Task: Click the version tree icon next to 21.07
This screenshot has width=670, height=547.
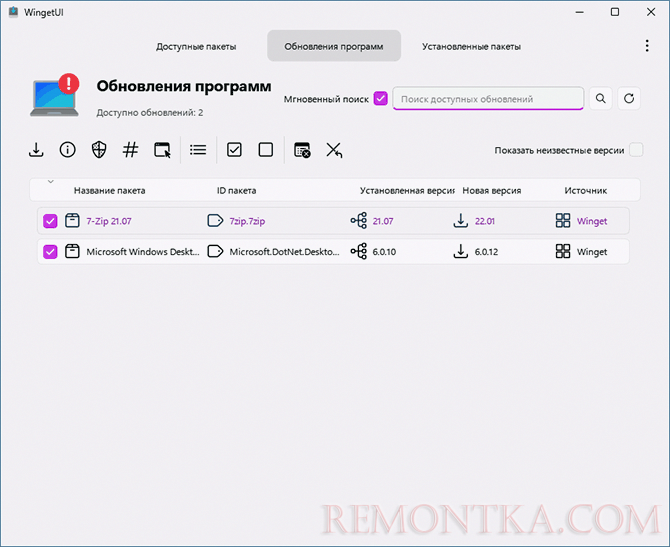Action: tap(359, 221)
